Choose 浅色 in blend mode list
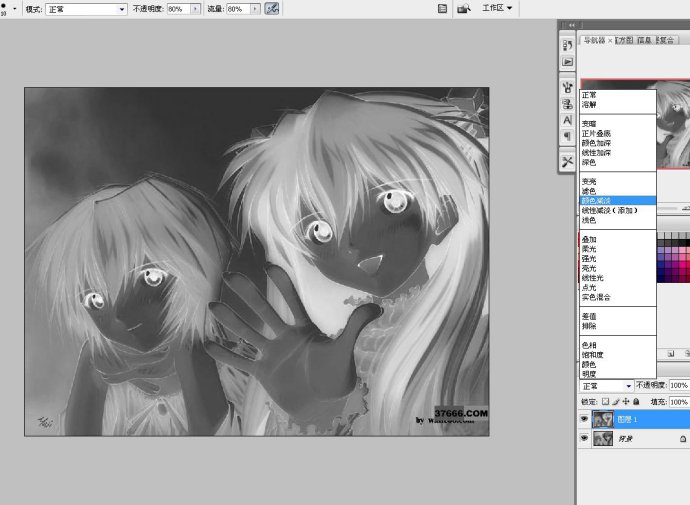This screenshot has height=505, width=690. coord(617,220)
